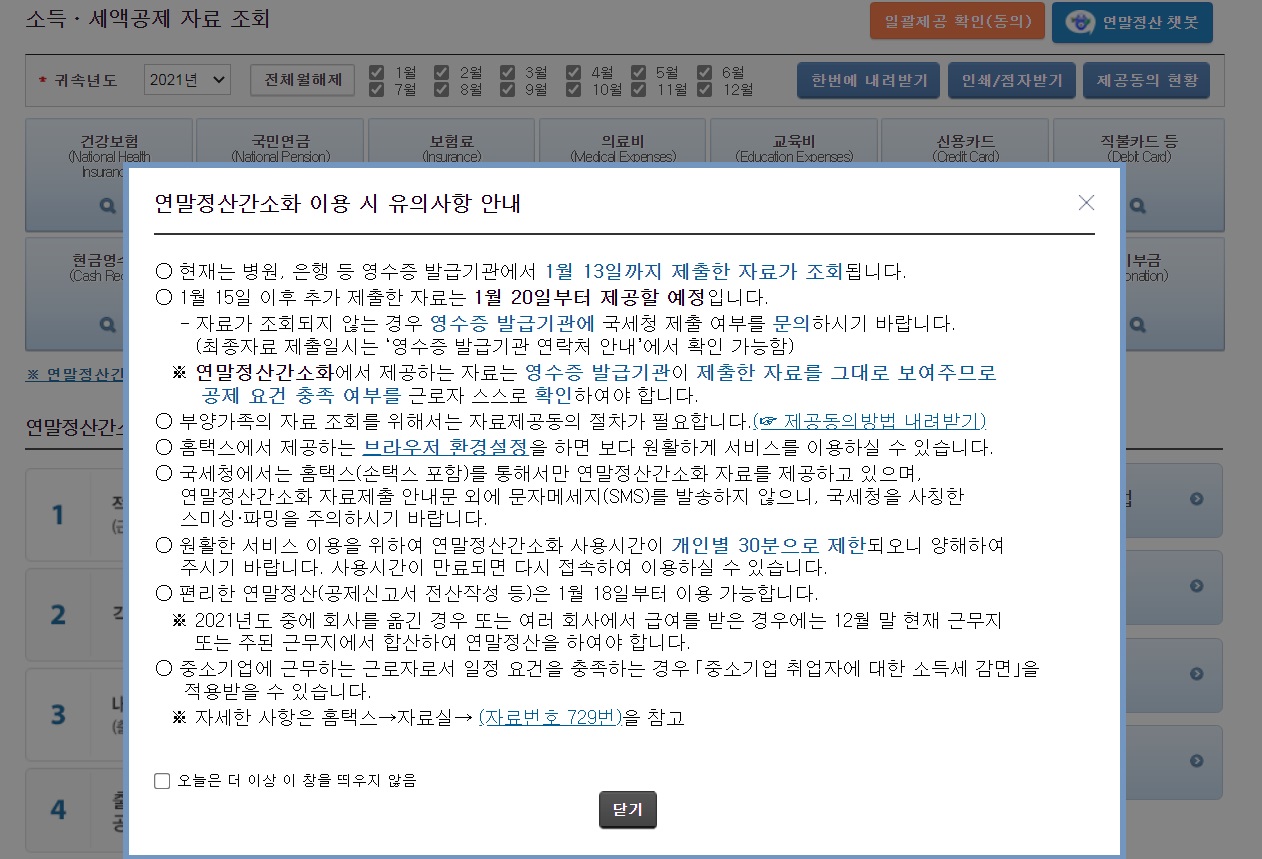Viewport: 1262px width, 859px height.
Task: Click step number 4 in the left list
Action: coord(58,808)
